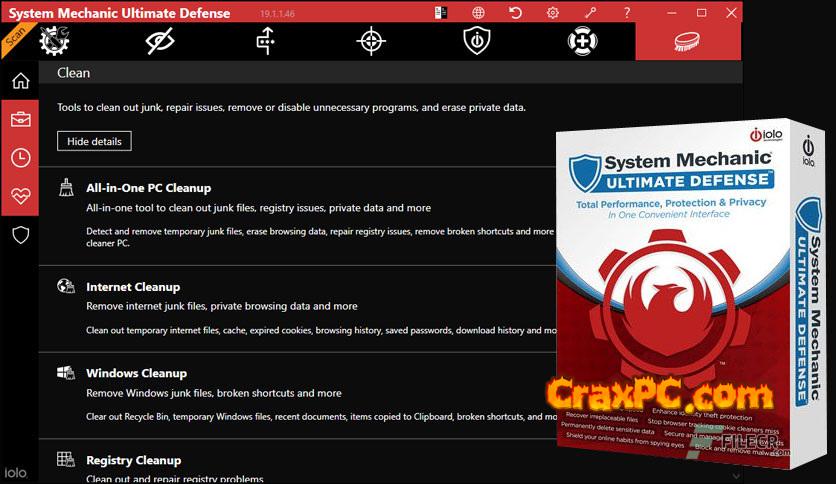Open the Internet Cleanup tool
This screenshot has width=836, height=484.
[132, 287]
